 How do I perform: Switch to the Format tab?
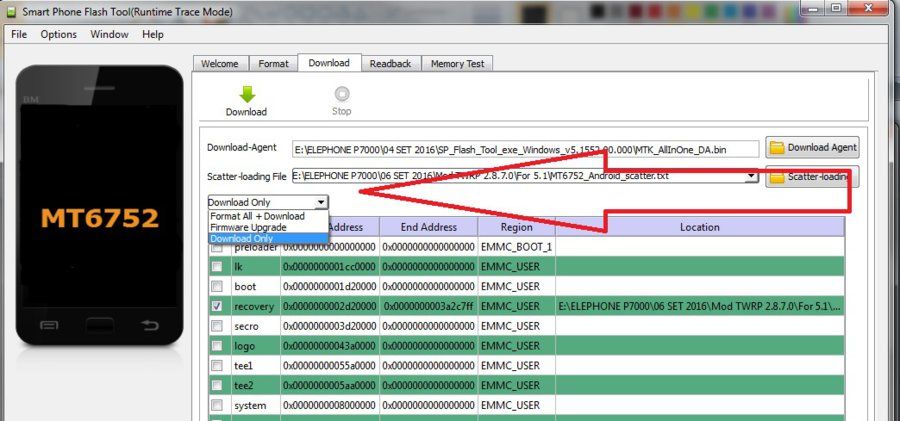[273, 64]
